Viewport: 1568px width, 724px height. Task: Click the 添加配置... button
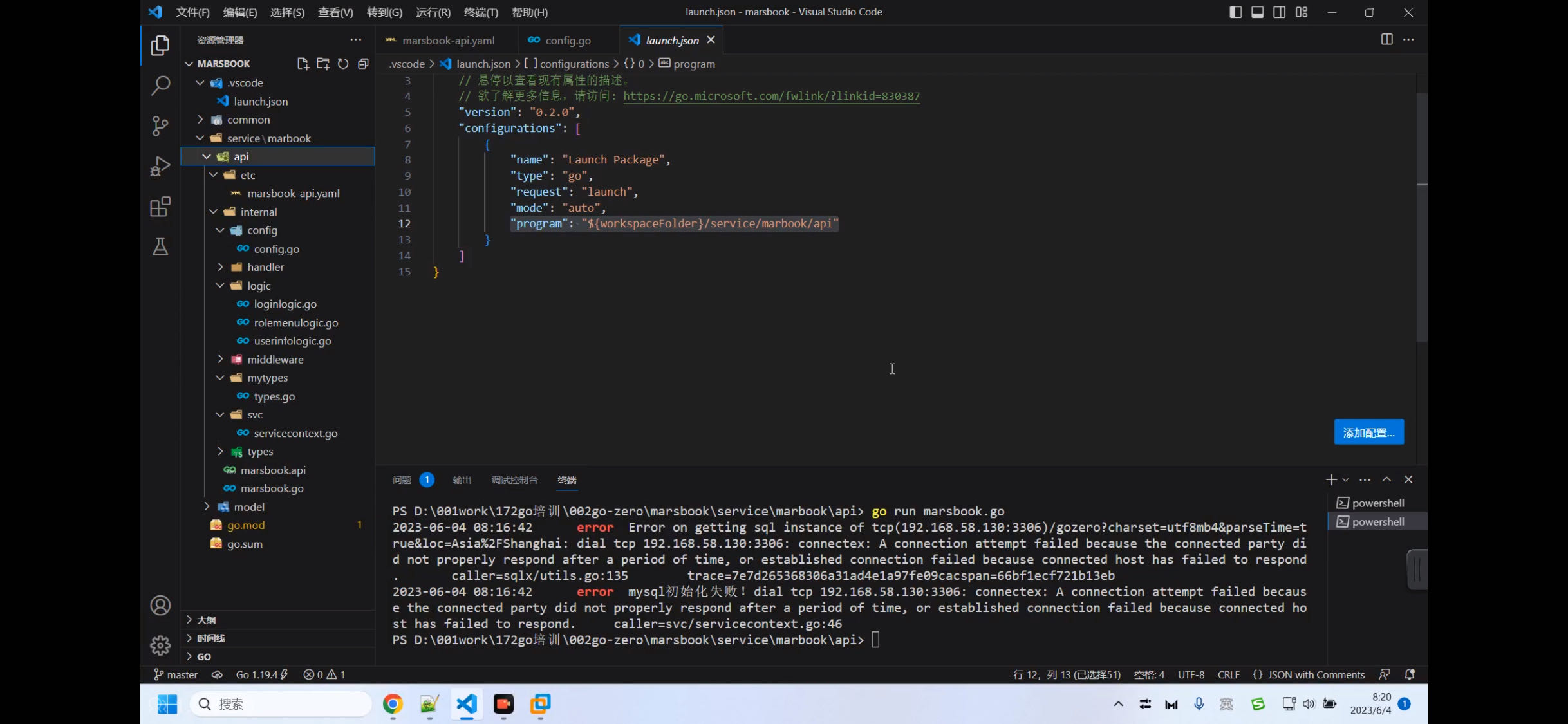(1368, 432)
